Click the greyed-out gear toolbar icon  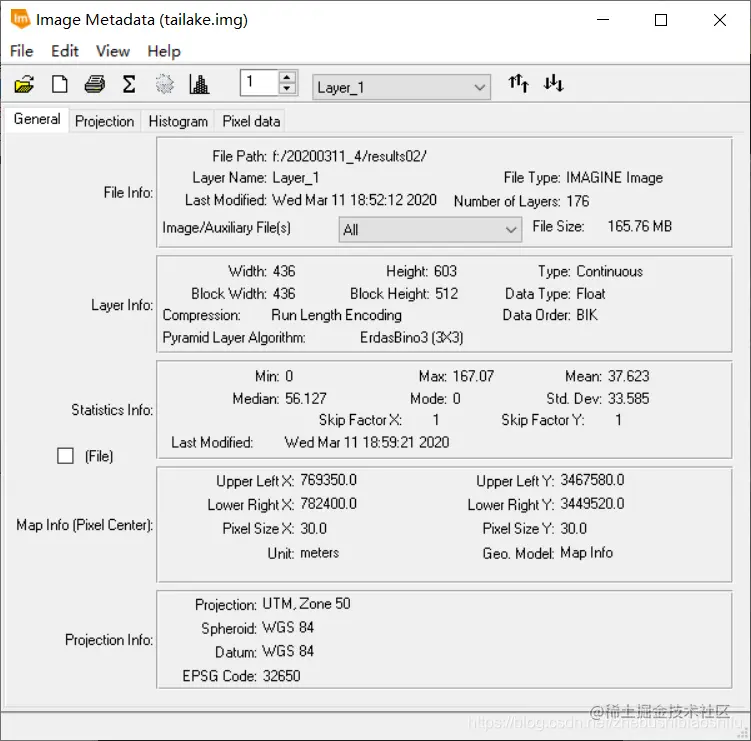point(164,84)
